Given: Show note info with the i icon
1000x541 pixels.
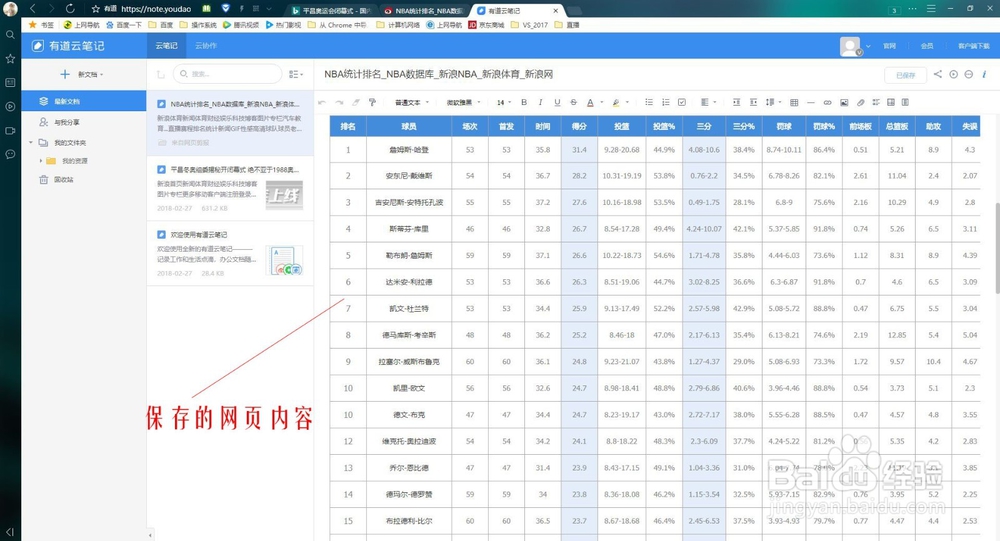Looking at the screenshot, I should pyautogui.click(x=984, y=74).
